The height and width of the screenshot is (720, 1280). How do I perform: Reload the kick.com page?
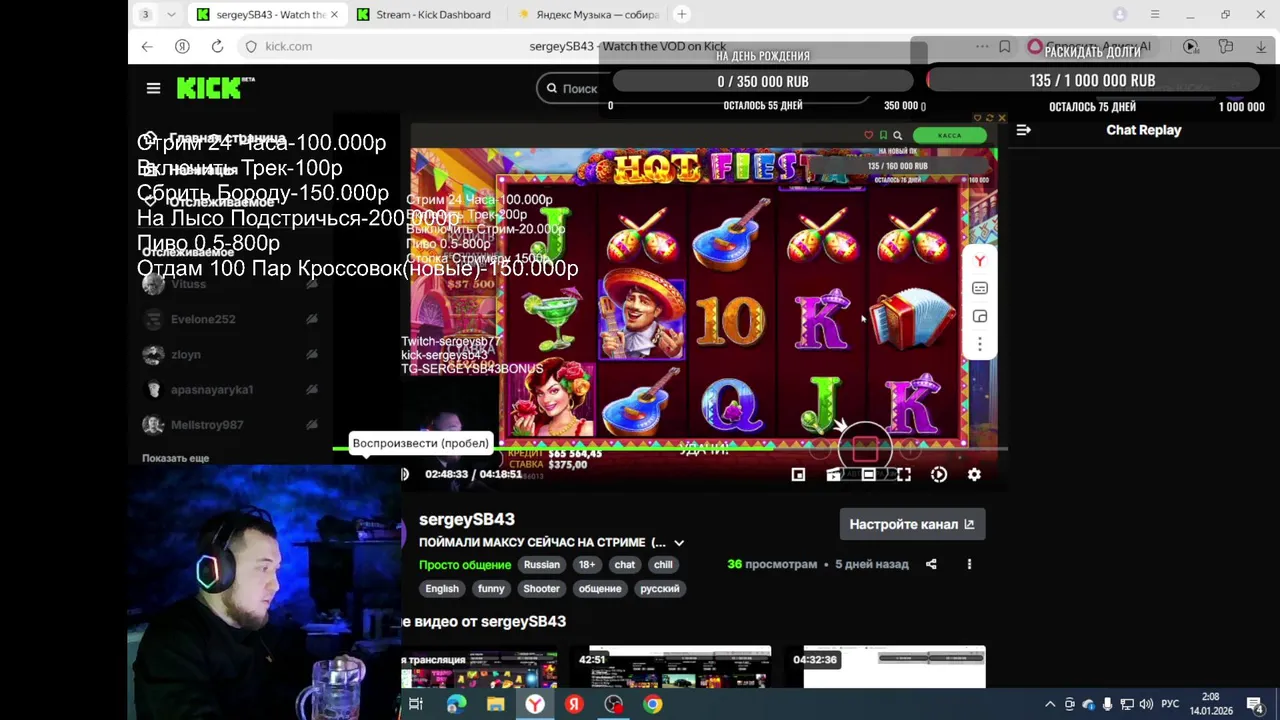click(217, 46)
